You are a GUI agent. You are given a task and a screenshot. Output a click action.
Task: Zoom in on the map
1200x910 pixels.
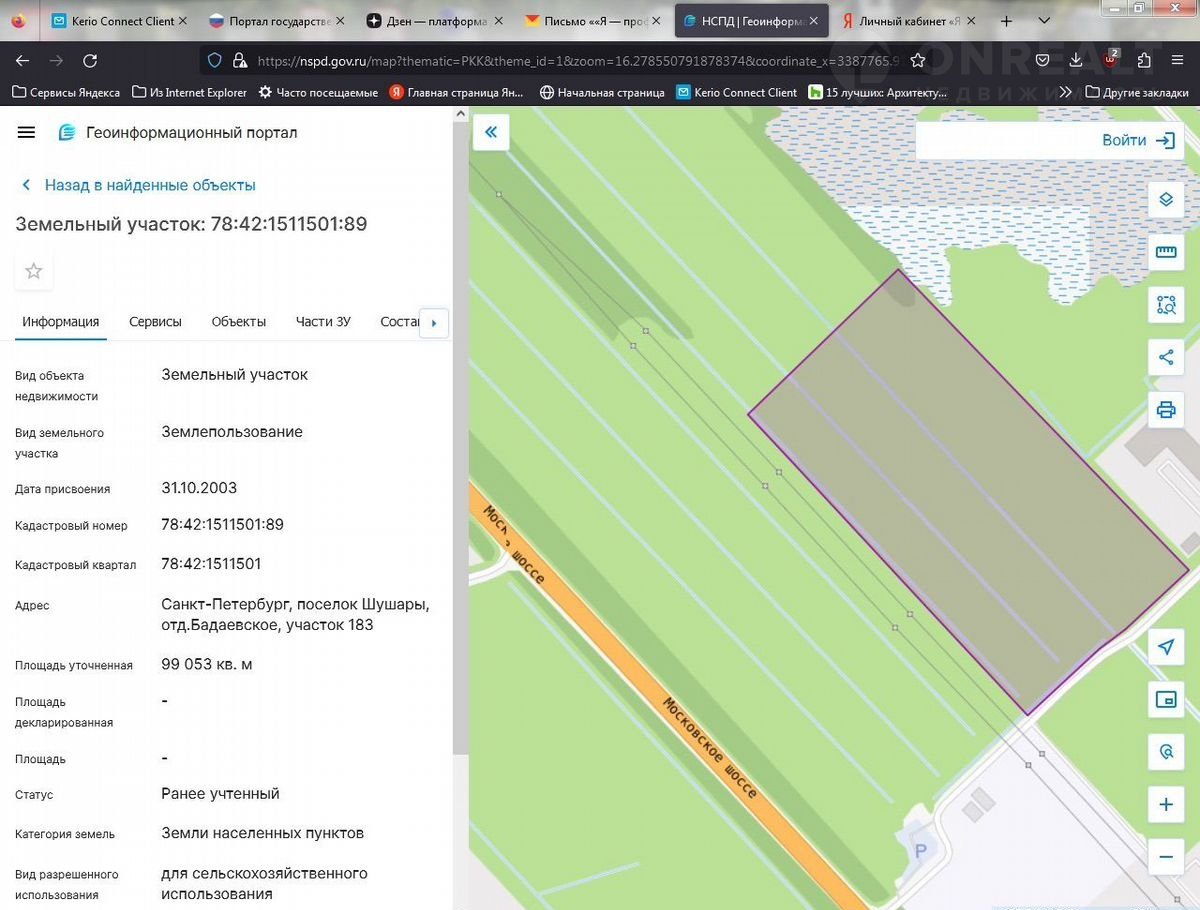(x=1165, y=805)
